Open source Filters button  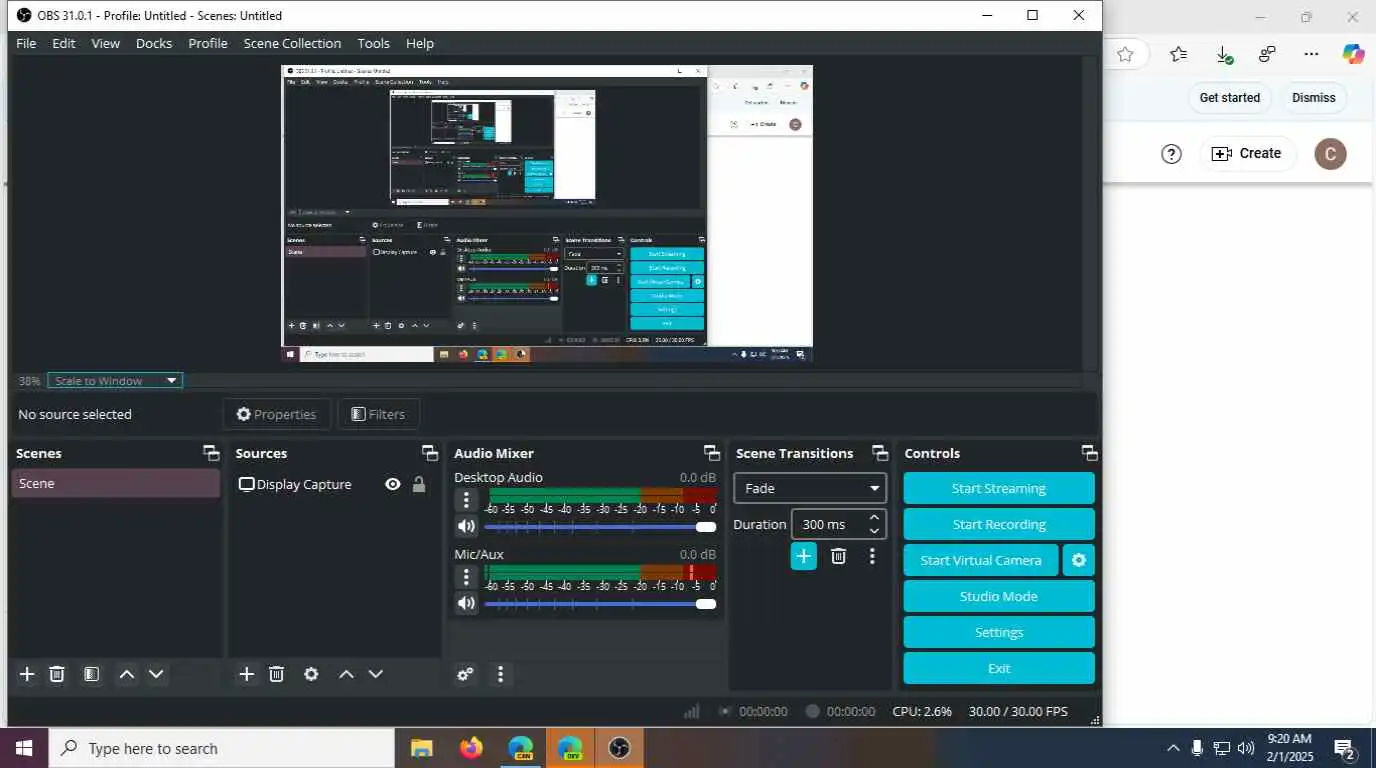point(379,414)
